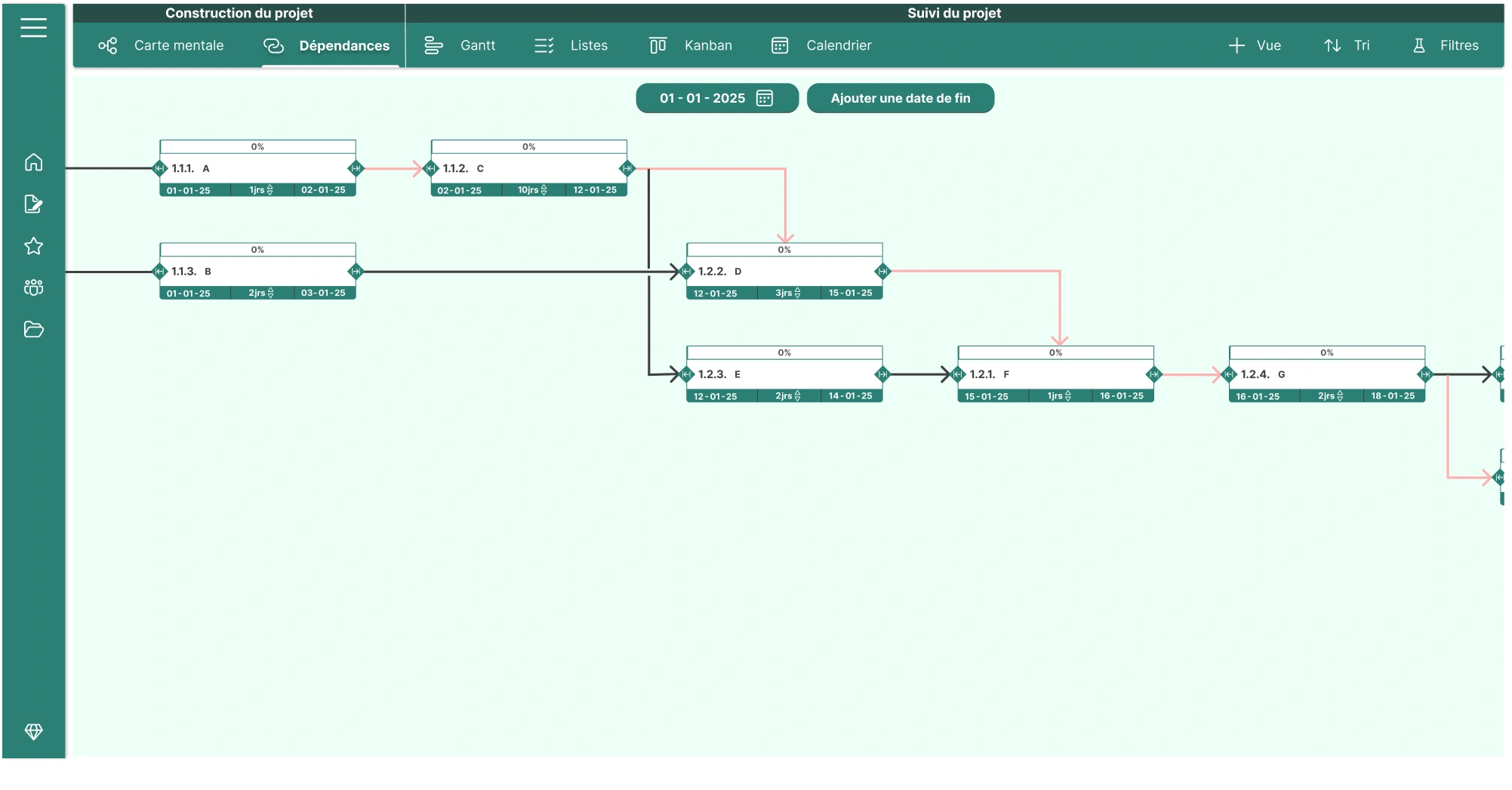This screenshot has height=790, width=1512.
Task: Open Tri sorting options
Action: pyautogui.click(x=1347, y=45)
